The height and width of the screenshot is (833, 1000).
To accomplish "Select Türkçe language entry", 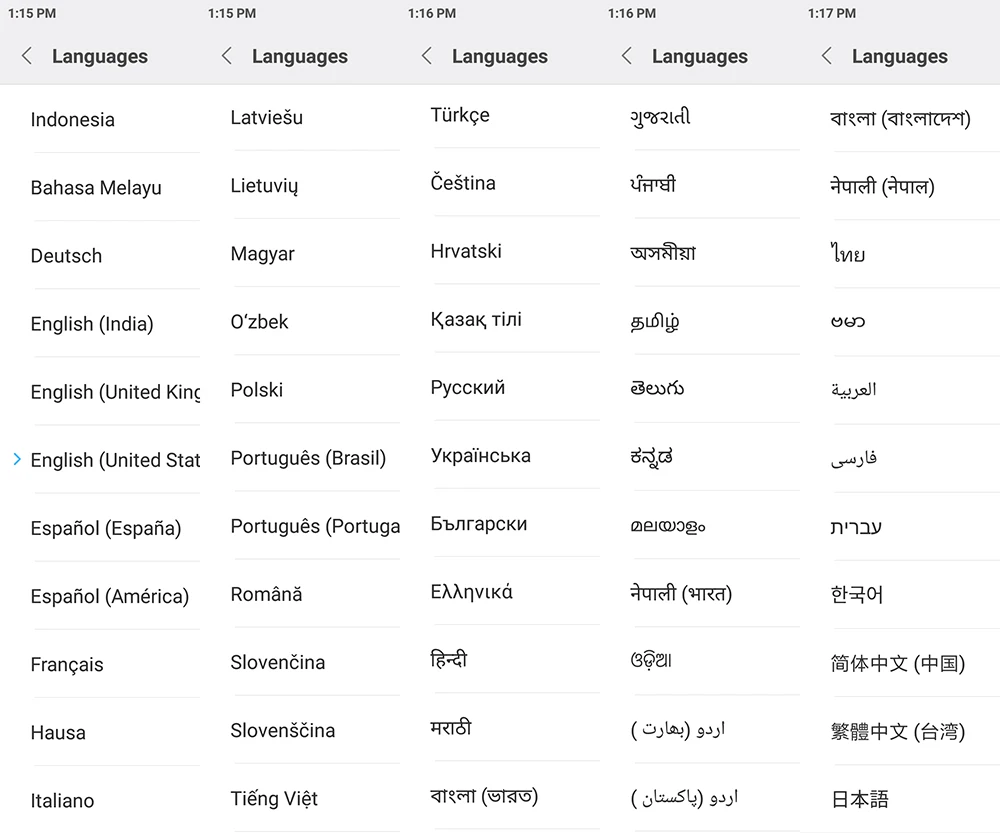I will click(x=460, y=115).
